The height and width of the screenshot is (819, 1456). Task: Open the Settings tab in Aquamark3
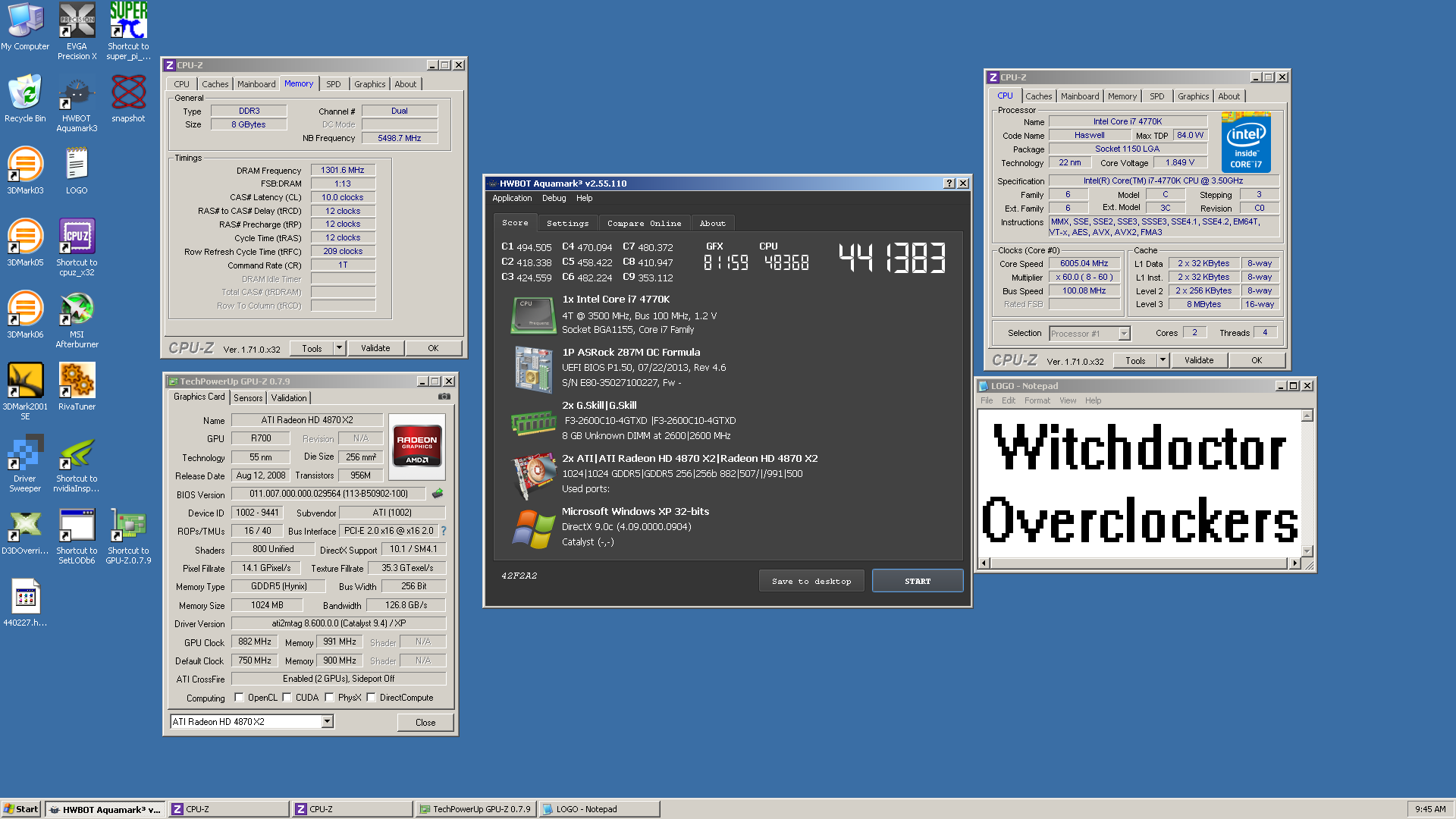point(567,224)
